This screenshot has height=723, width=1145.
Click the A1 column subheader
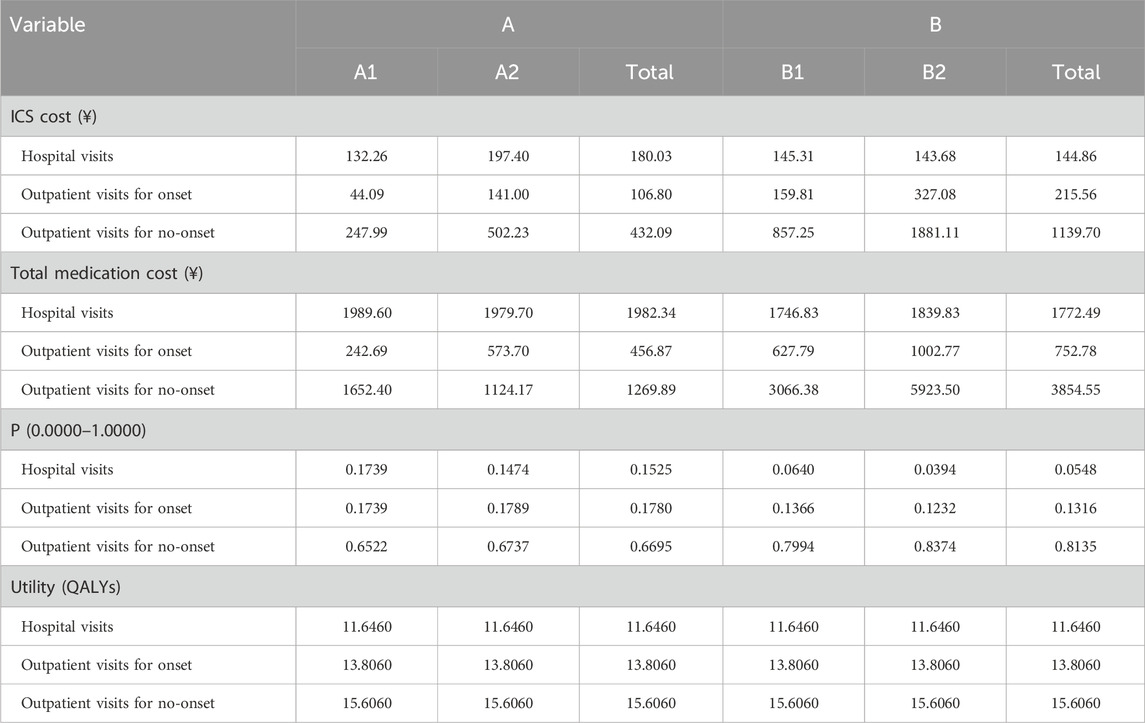pyautogui.click(x=366, y=72)
